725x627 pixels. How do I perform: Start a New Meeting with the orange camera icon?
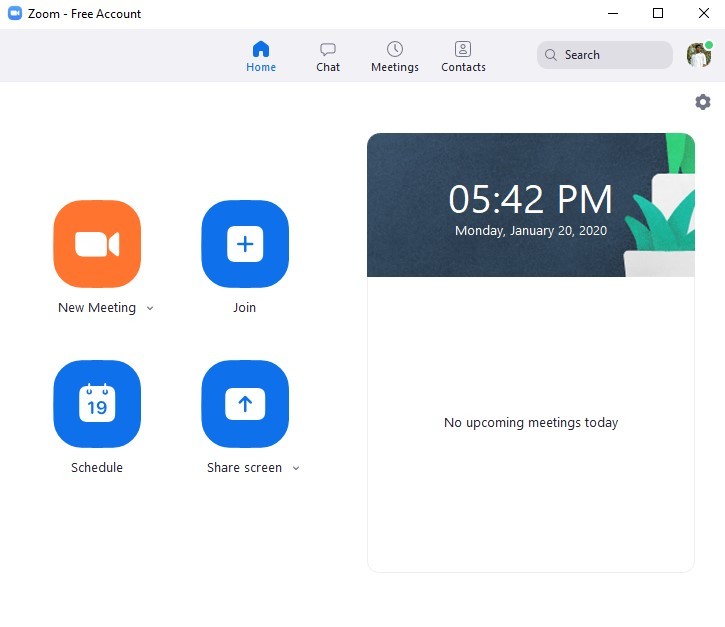97,244
